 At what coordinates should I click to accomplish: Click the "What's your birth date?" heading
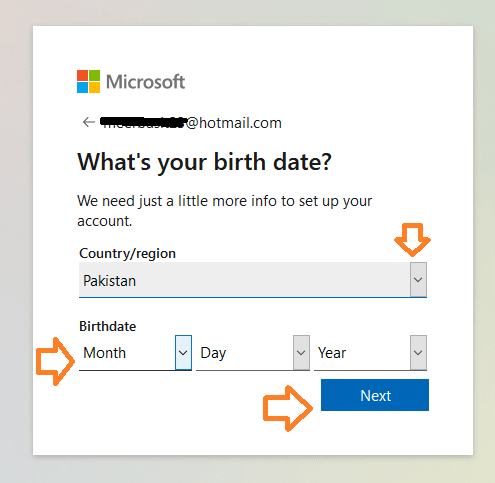click(204, 162)
